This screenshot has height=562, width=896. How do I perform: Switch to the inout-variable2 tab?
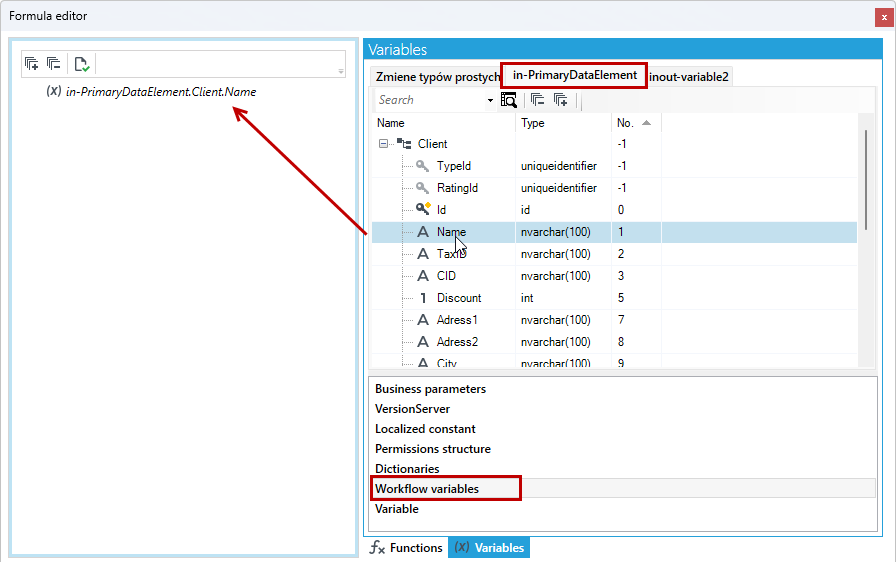pos(689,77)
